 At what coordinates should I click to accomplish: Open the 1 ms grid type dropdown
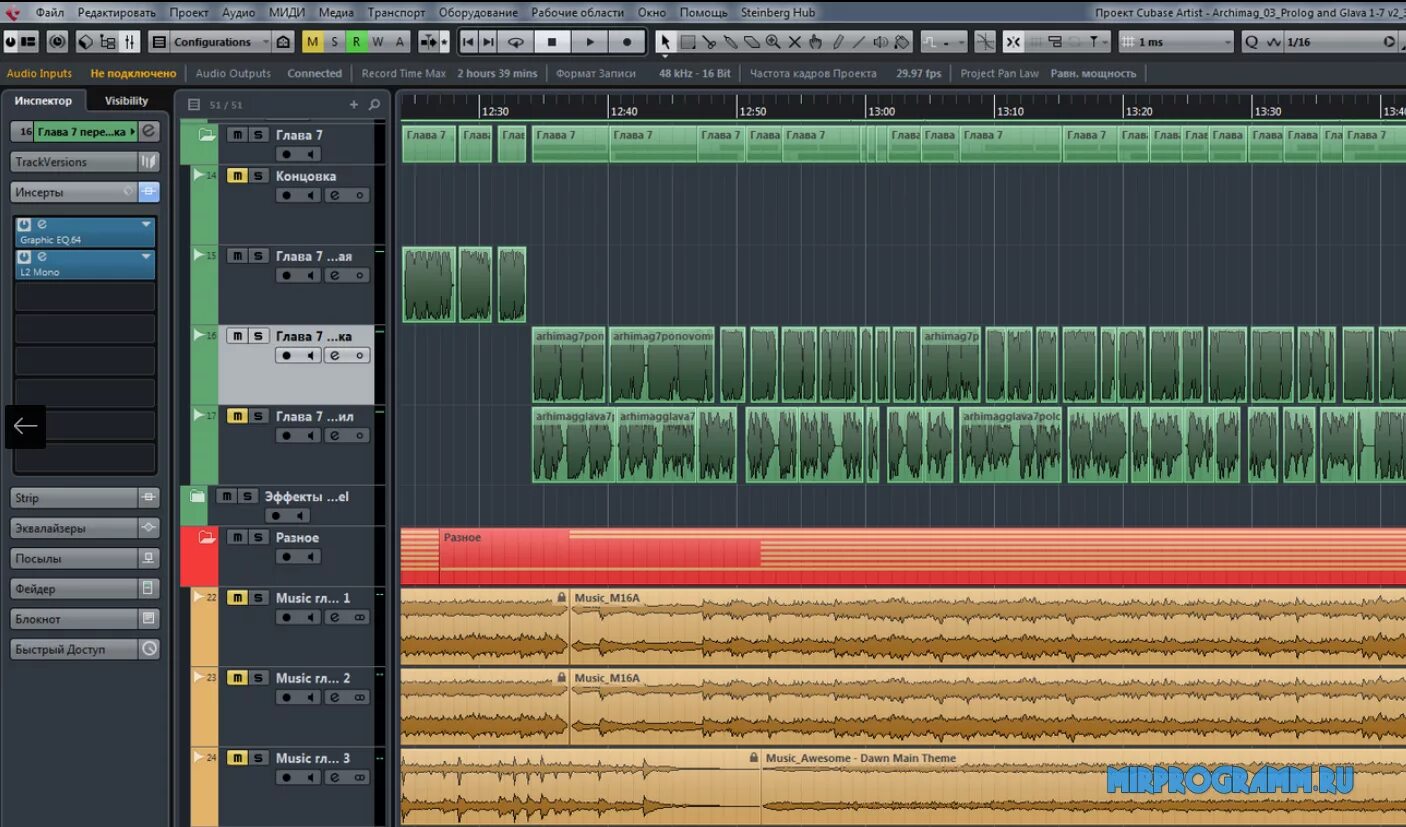pos(1176,42)
